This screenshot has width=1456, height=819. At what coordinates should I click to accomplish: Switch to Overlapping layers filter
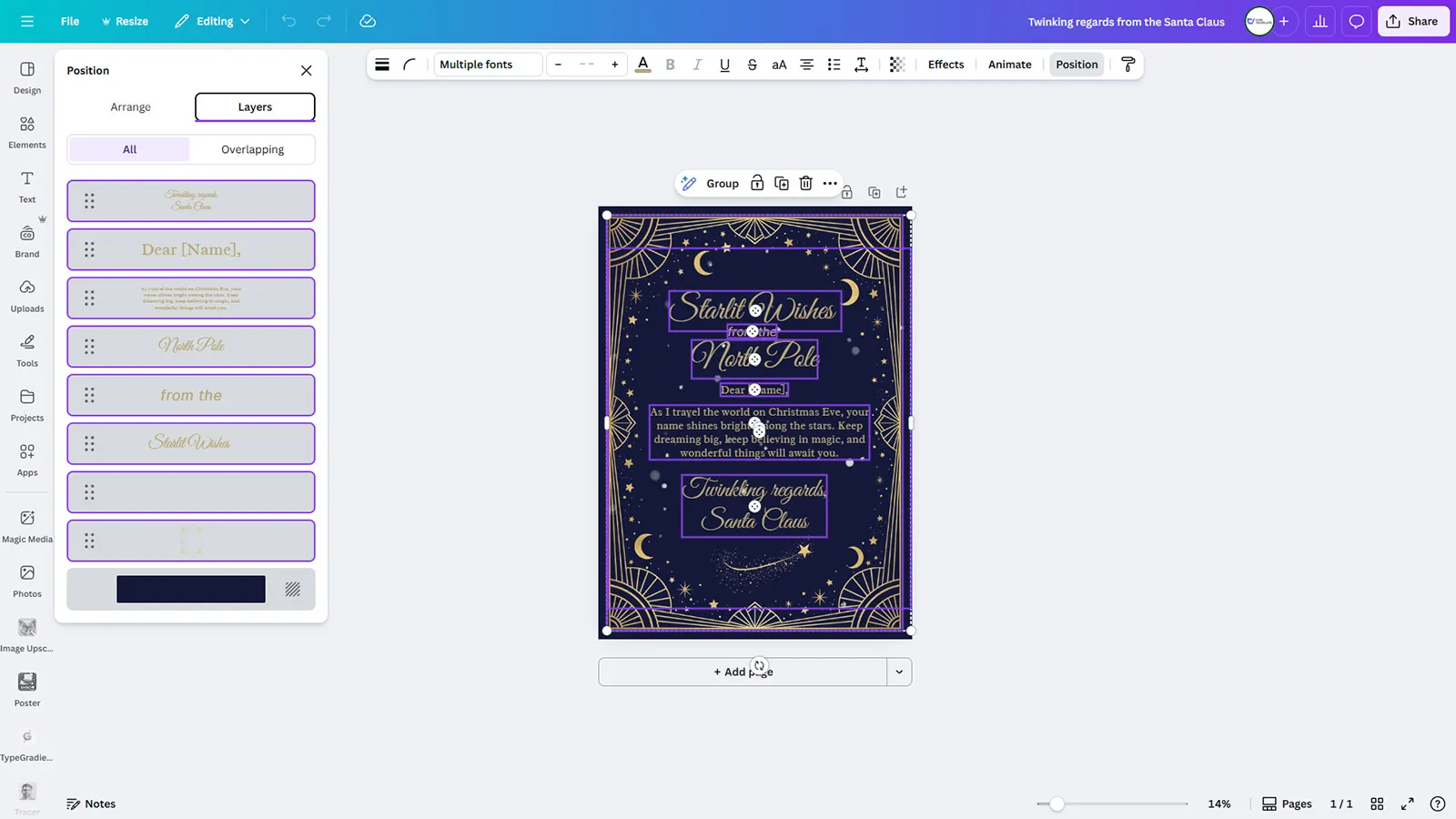click(252, 149)
